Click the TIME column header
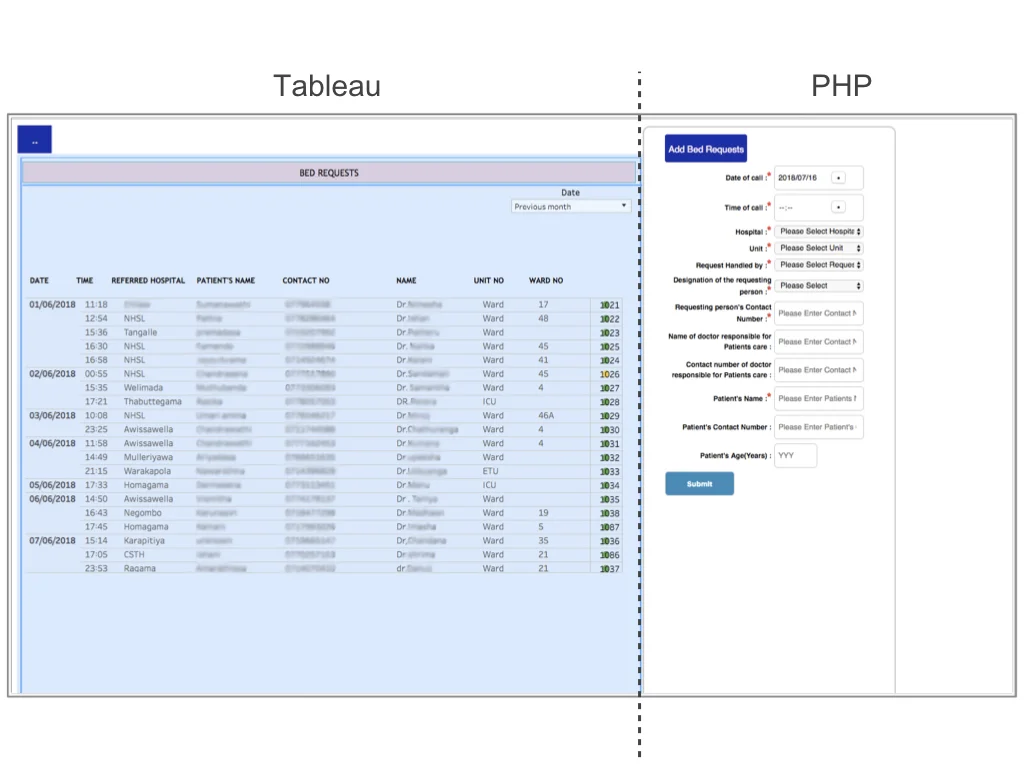 [x=85, y=280]
